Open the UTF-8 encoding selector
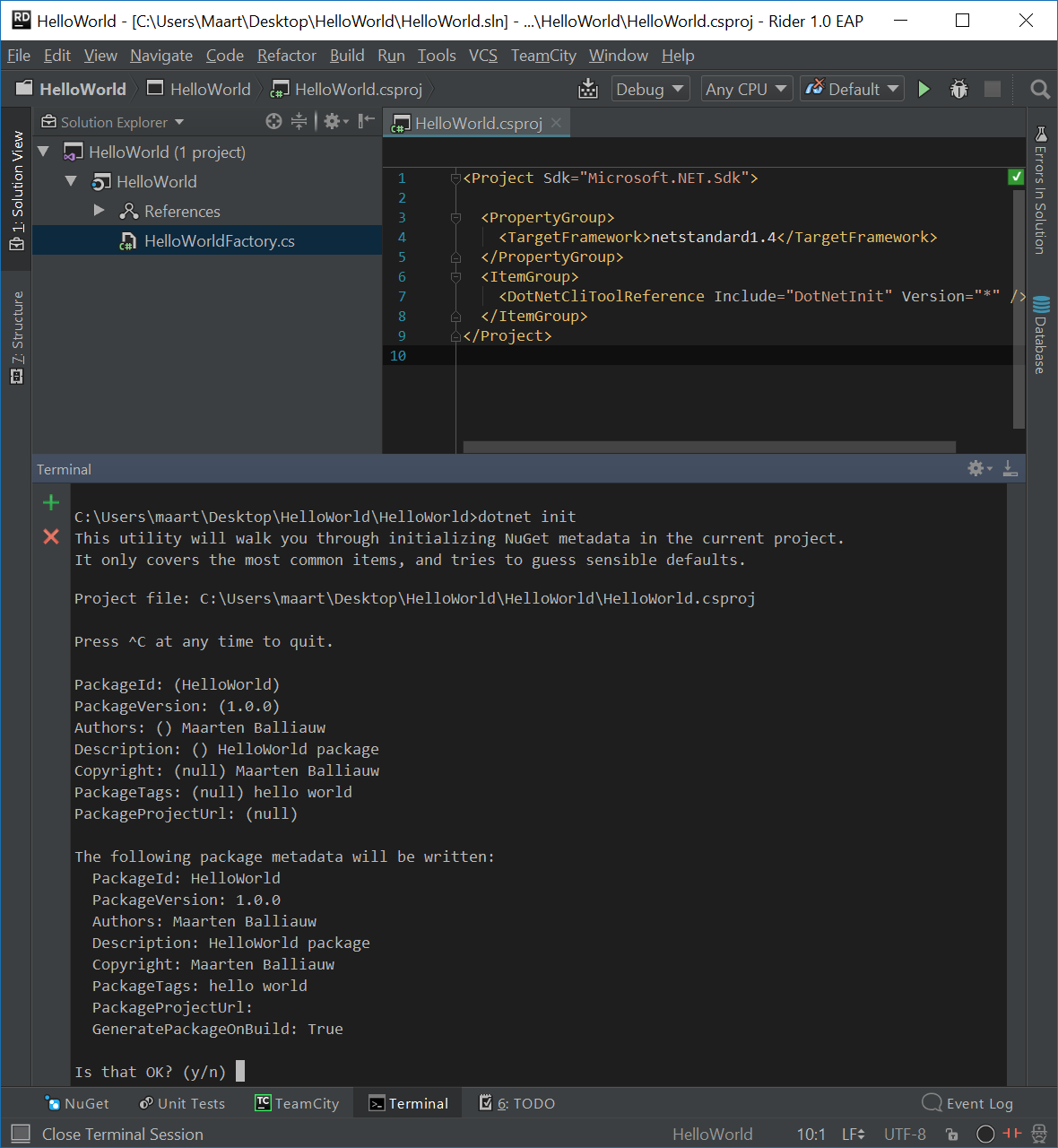Screen dimensions: 1058x1148 905,1134
